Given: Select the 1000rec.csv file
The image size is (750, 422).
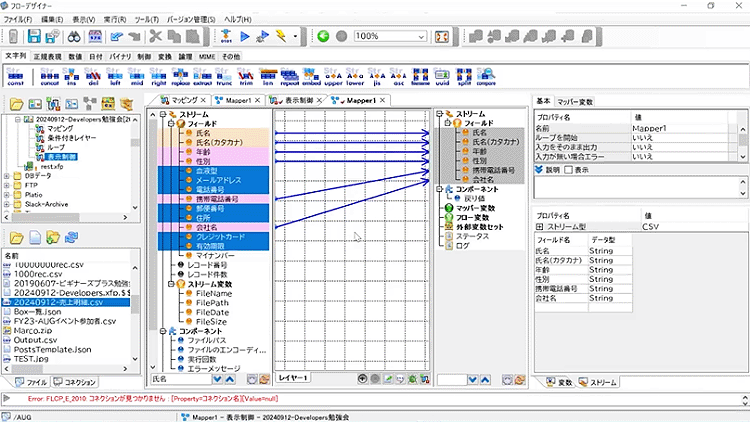Looking at the screenshot, I should (x=38, y=274).
